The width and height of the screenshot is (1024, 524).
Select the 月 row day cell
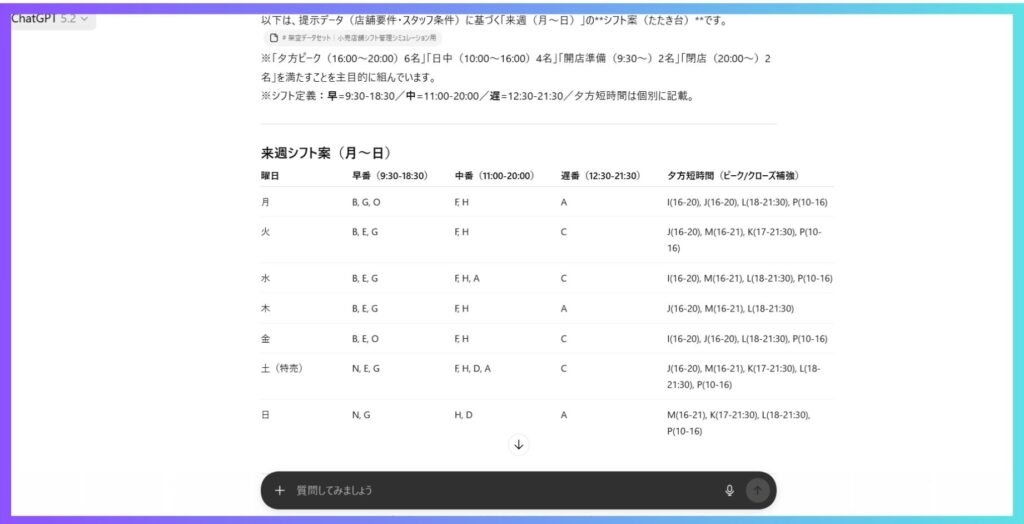(266, 202)
